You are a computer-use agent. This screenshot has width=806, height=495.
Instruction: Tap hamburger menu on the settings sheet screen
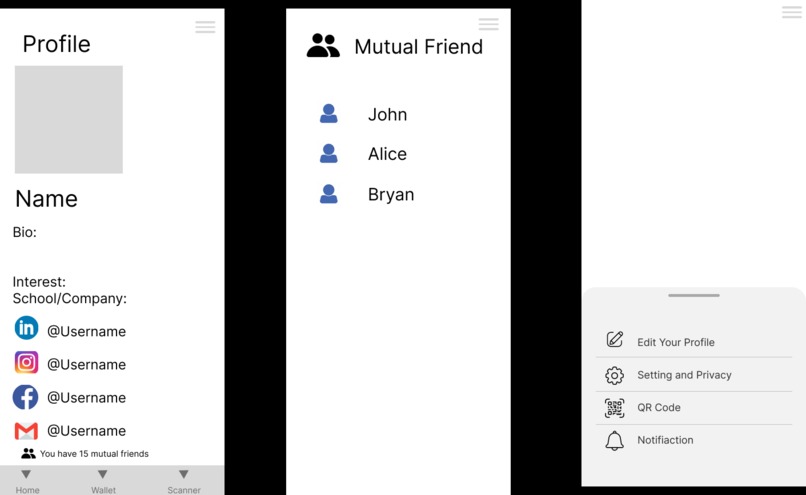click(792, 12)
